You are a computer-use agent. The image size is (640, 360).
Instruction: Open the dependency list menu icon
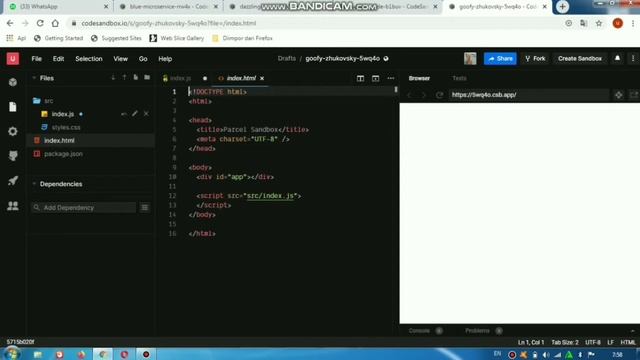coord(145,207)
